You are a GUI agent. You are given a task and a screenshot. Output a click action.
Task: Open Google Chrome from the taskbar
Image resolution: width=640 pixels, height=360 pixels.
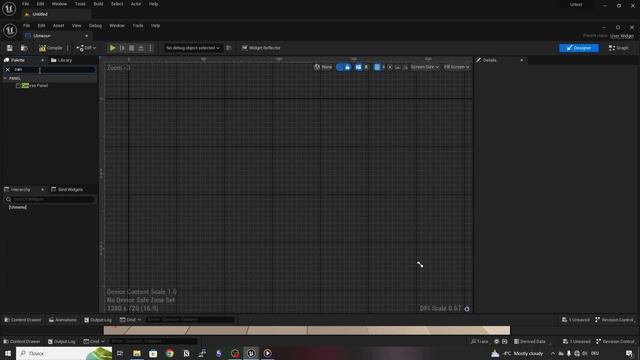point(169,353)
